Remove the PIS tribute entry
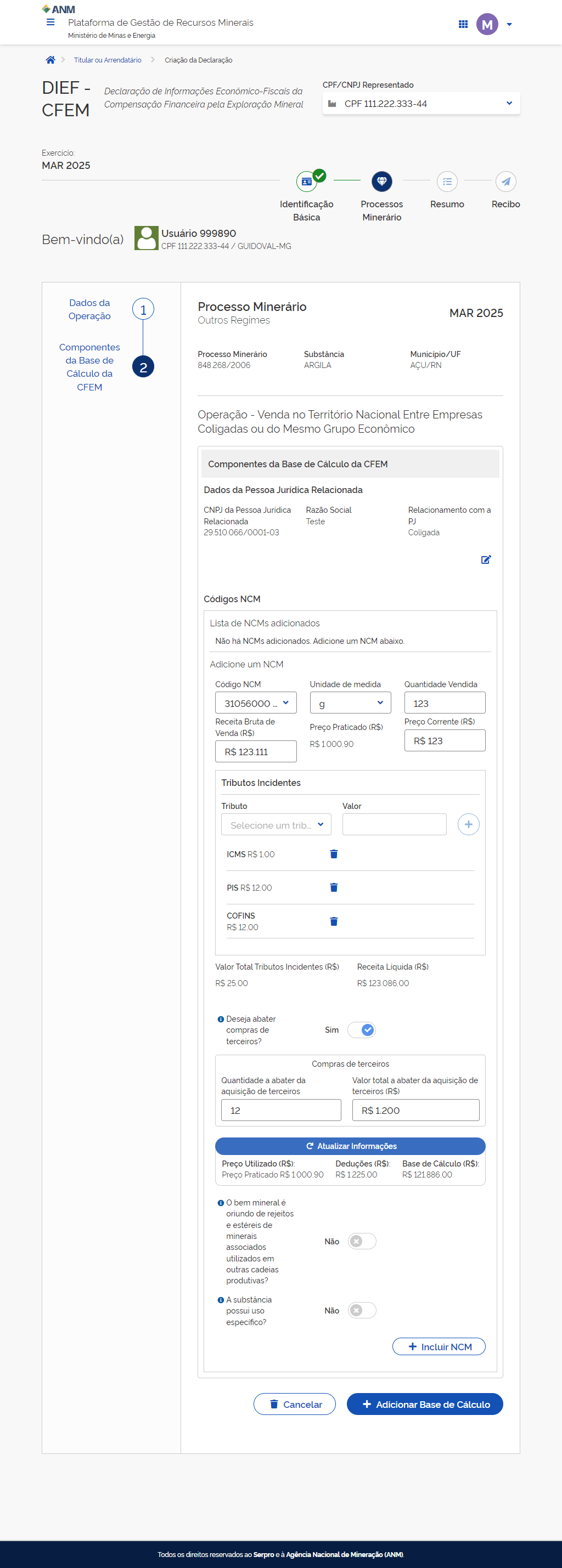This screenshot has width=562, height=1568. coord(334,887)
